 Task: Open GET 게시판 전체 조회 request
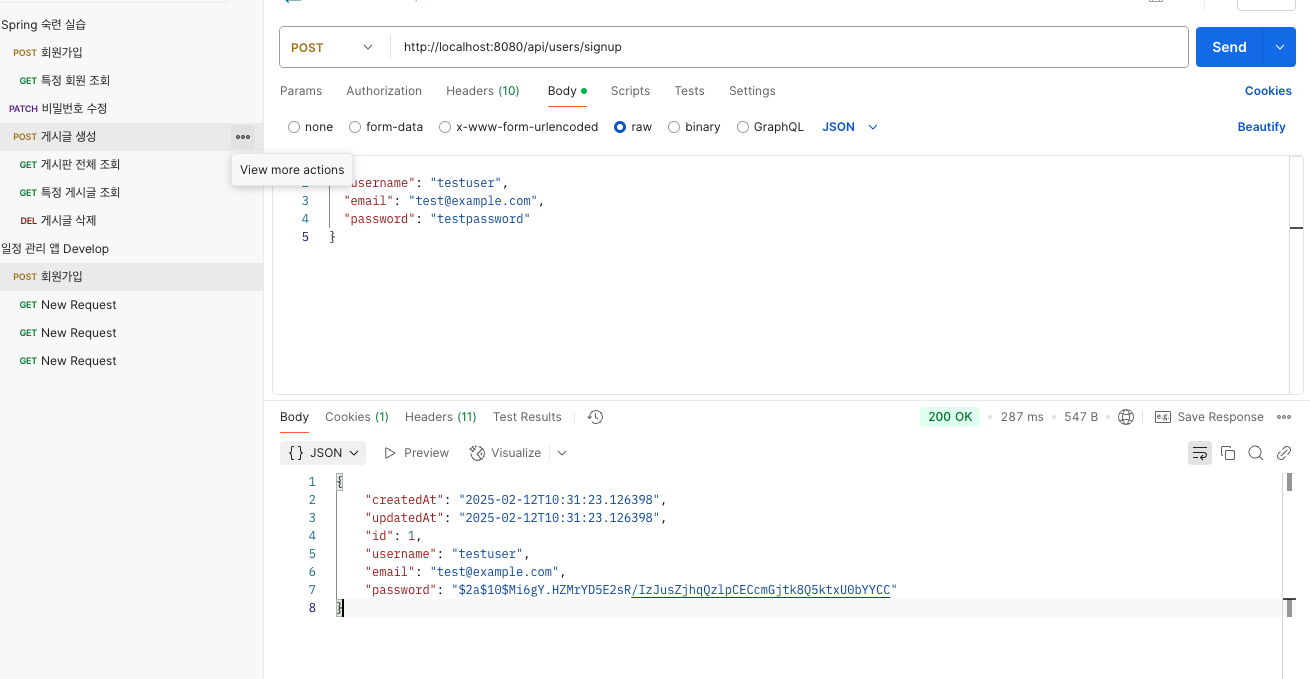tap(131, 165)
